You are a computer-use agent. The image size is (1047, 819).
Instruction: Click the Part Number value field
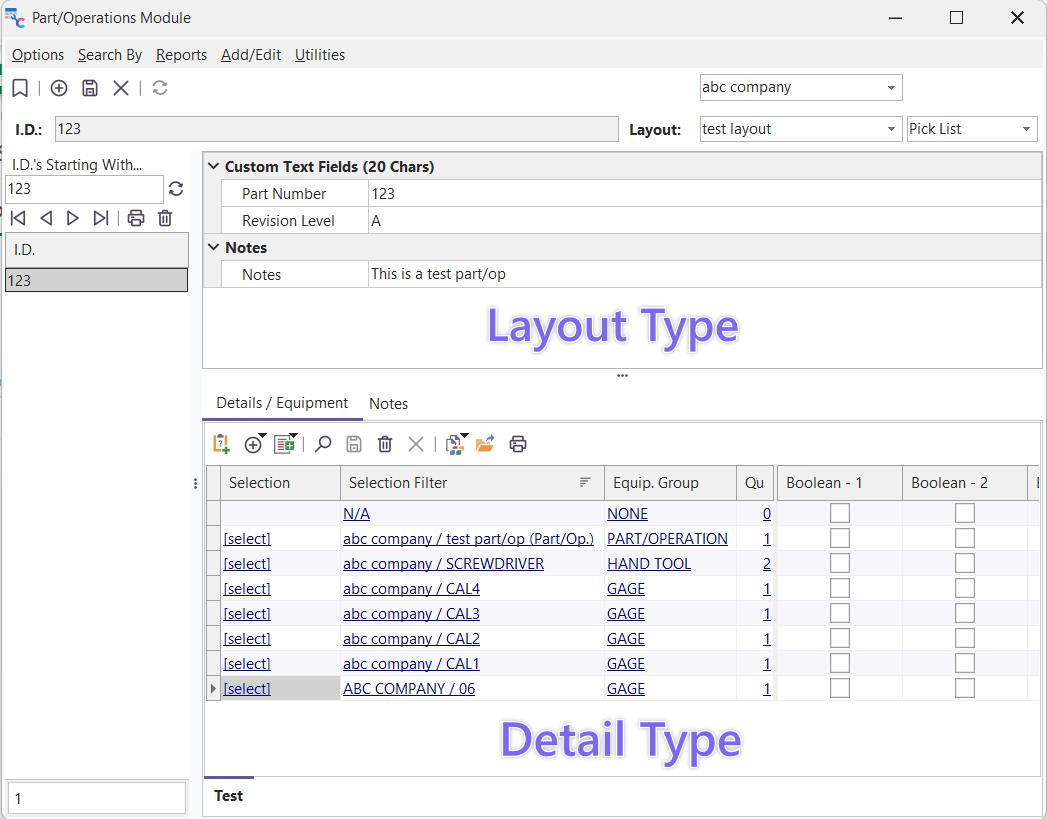click(700, 194)
